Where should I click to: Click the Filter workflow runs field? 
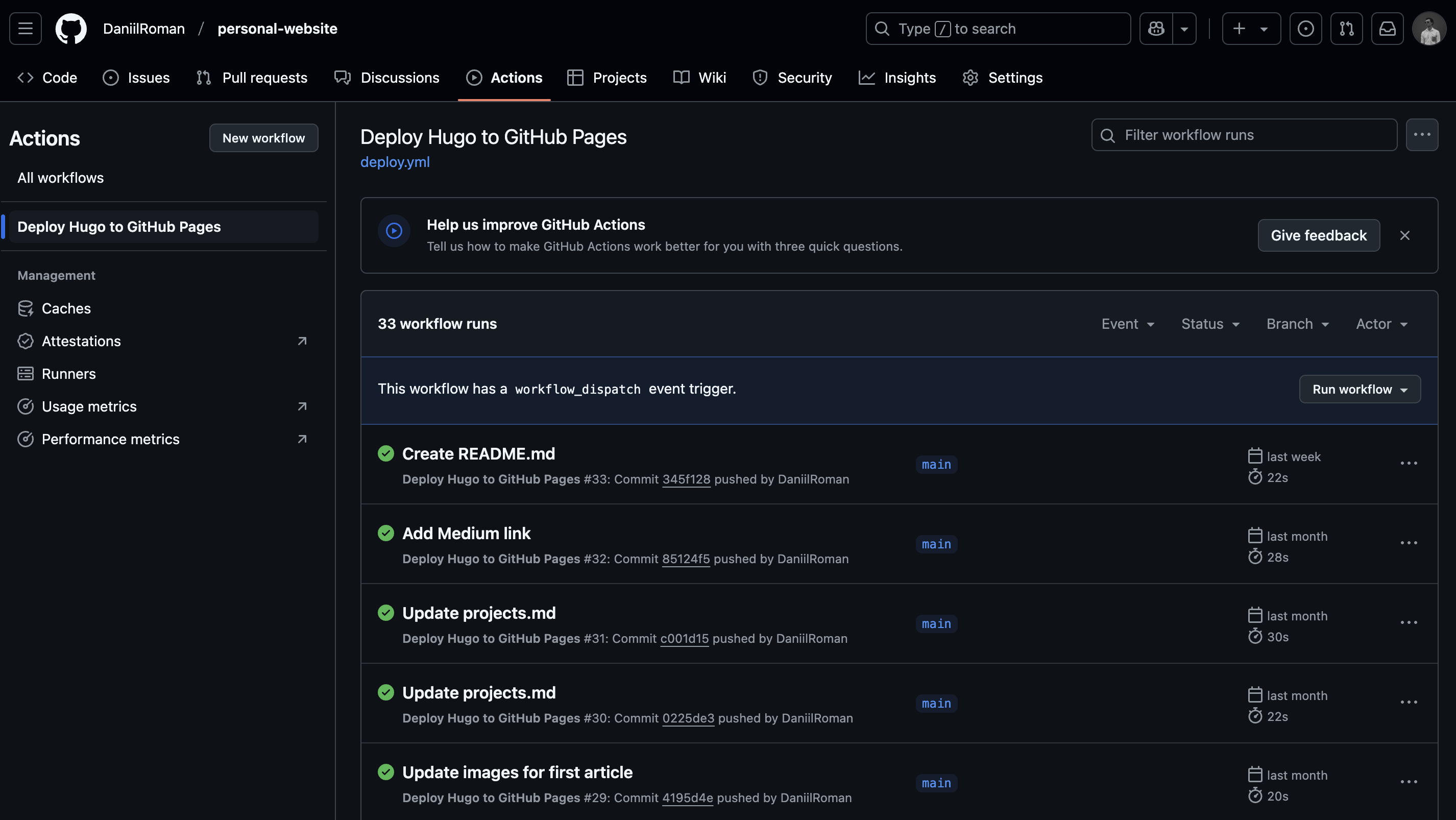[1244, 135]
